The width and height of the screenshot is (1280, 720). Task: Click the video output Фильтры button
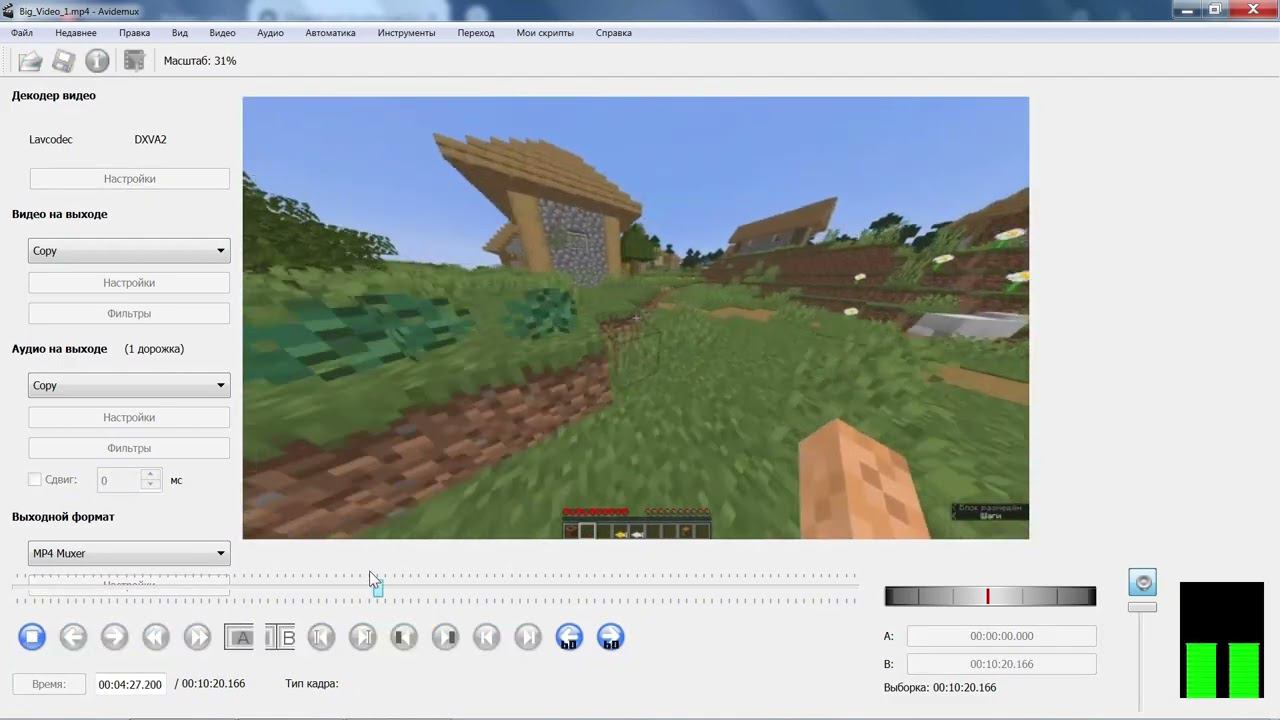129,314
